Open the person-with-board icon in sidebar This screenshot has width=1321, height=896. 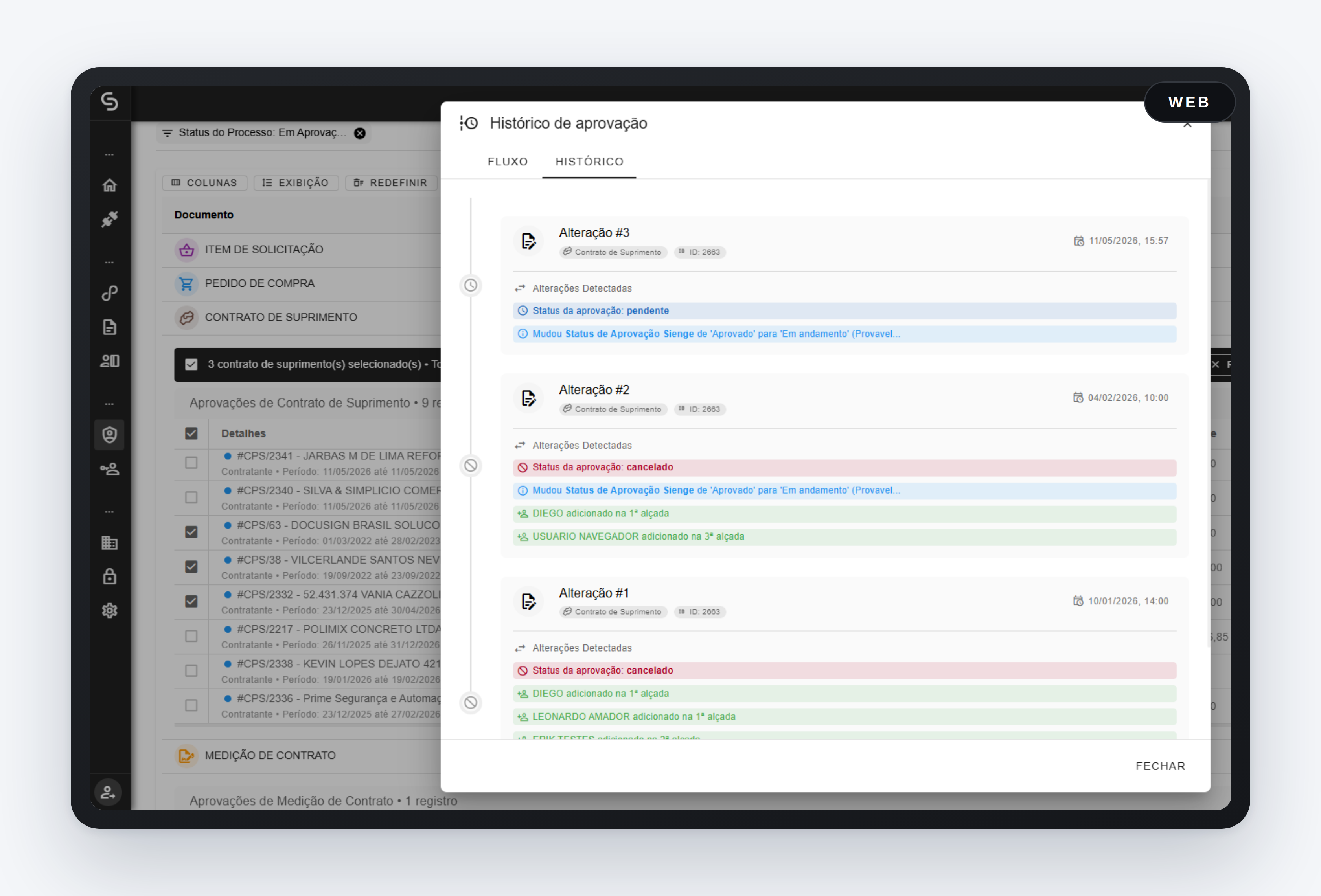110,362
